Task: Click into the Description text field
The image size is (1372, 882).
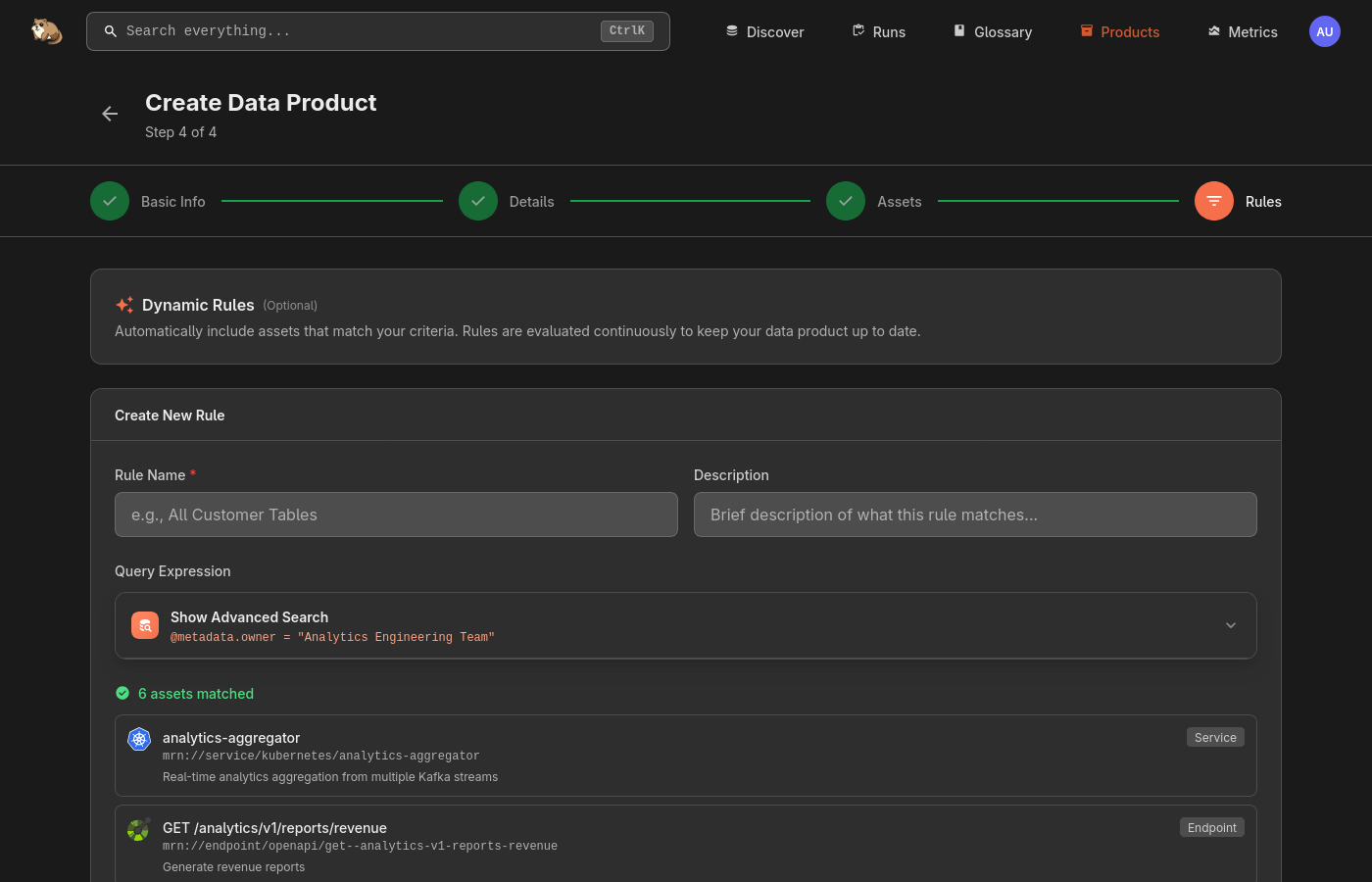Action: 975,514
